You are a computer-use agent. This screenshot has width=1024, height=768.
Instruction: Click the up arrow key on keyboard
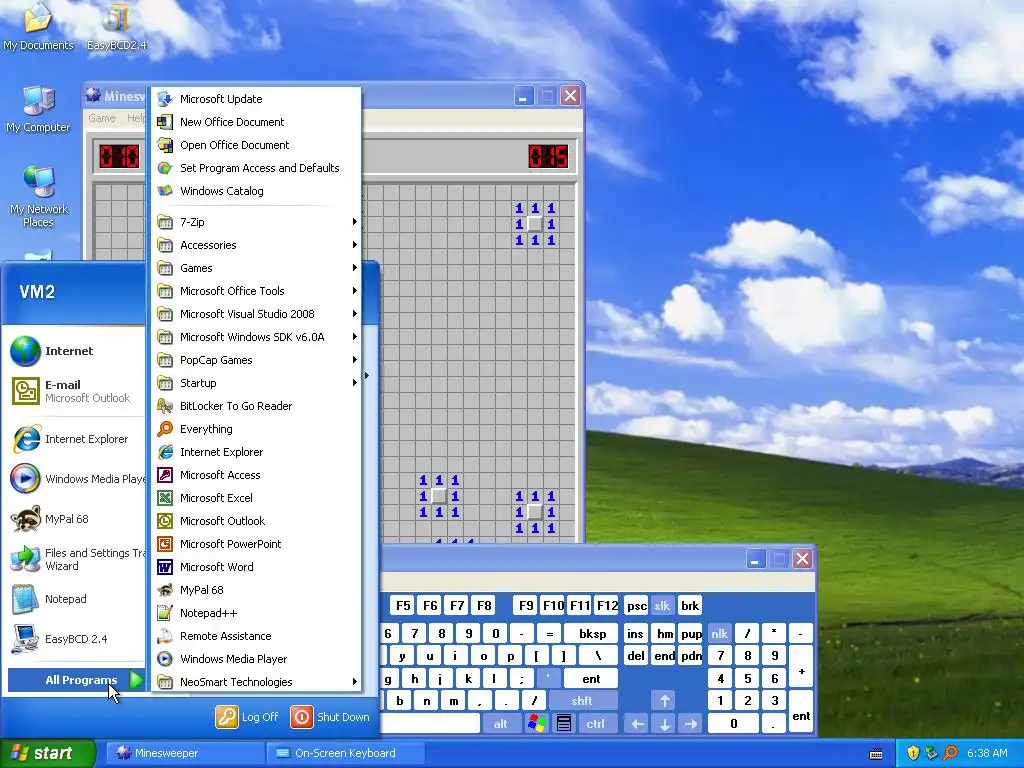tap(664, 701)
